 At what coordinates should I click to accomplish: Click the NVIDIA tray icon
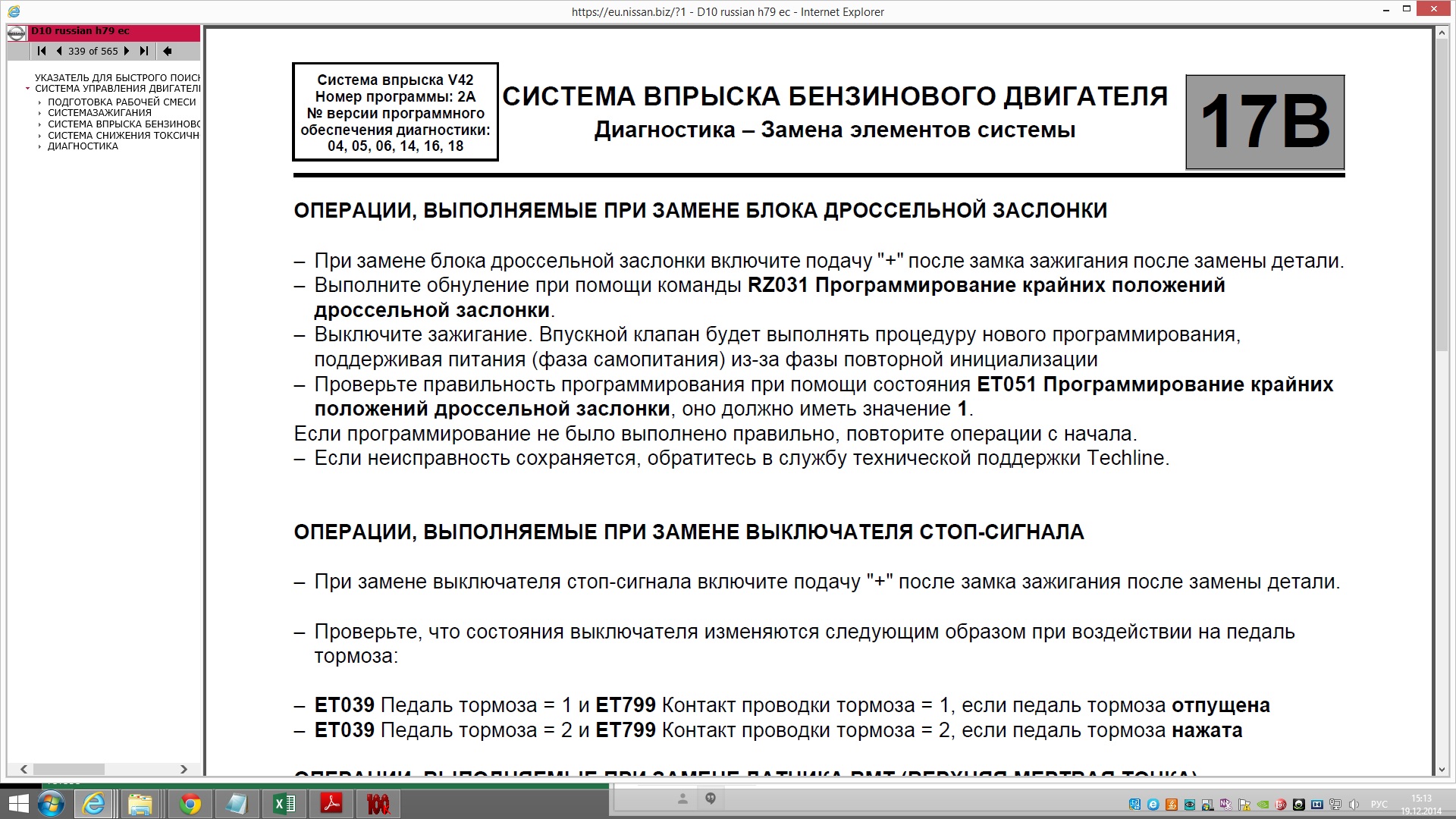[1263, 805]
